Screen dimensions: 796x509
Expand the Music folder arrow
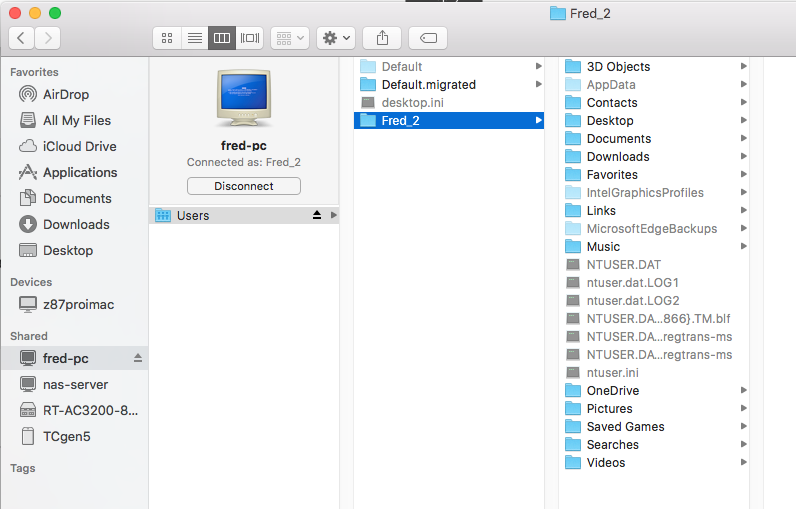[x=744, y=247]
